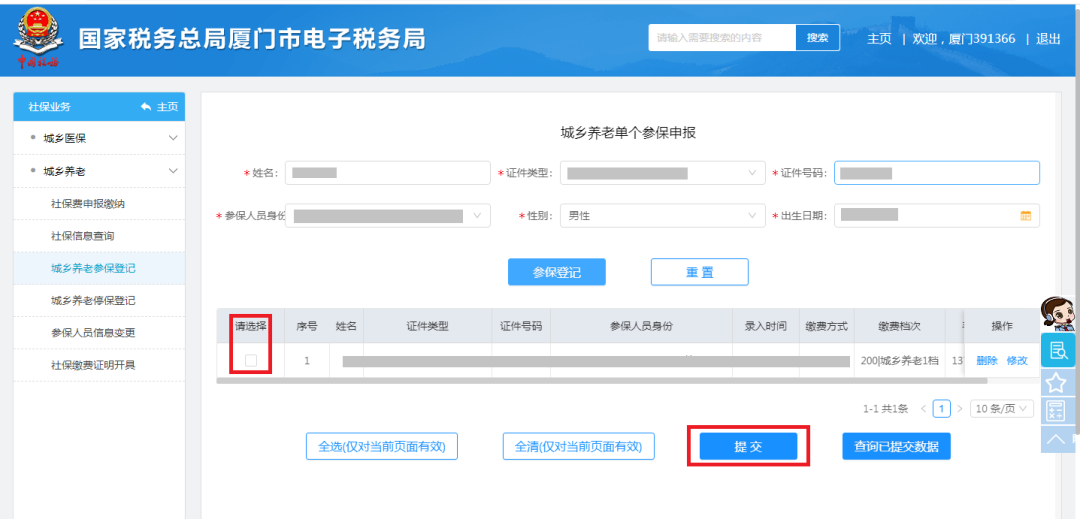Open 参保人员信息变更 in the sidebar

pos(99,333)
